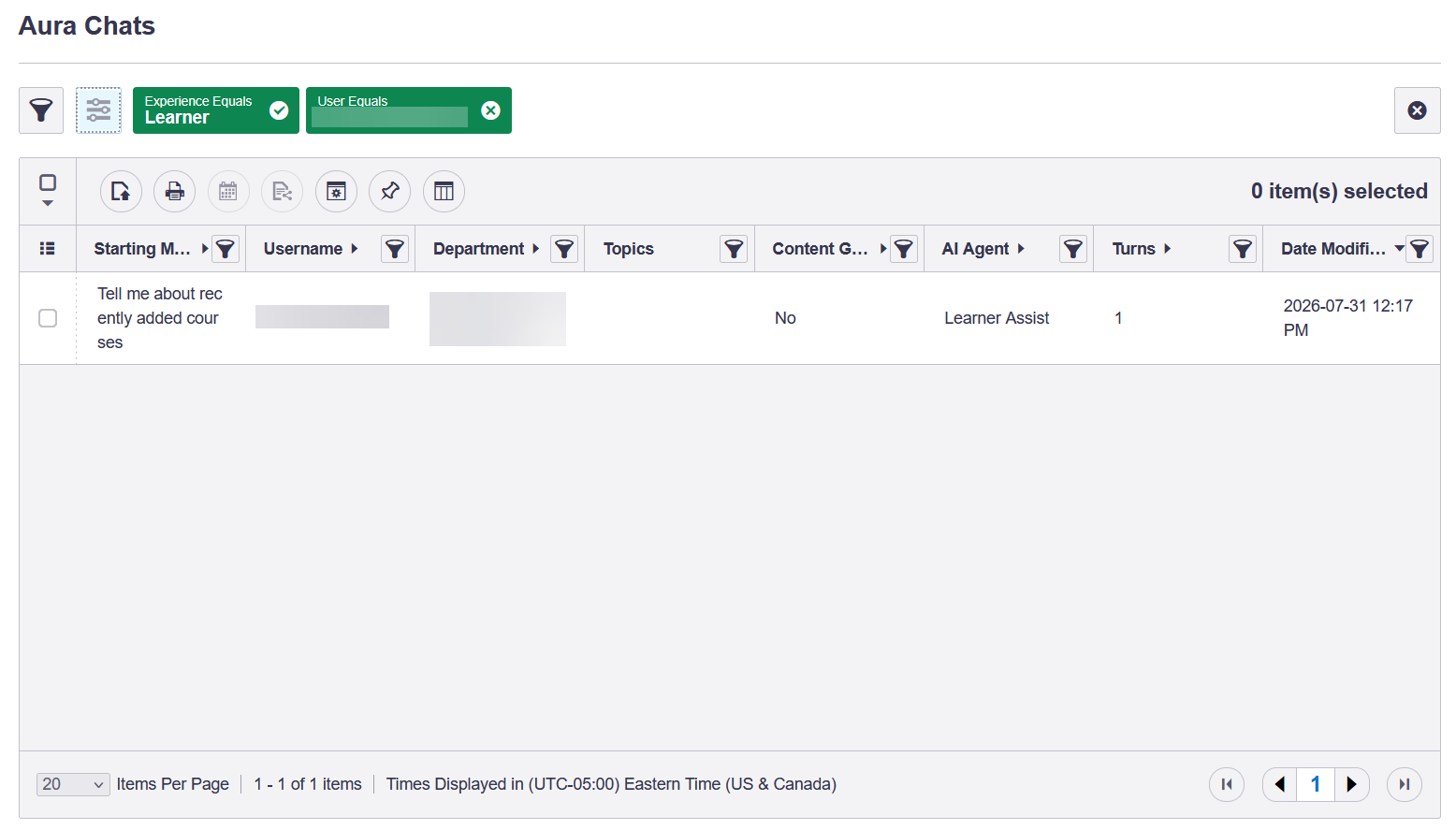Select the row checkbox for the chat
Image resolution: width=1456 pixels, height=830 pixels.
[x=48, y=318]
